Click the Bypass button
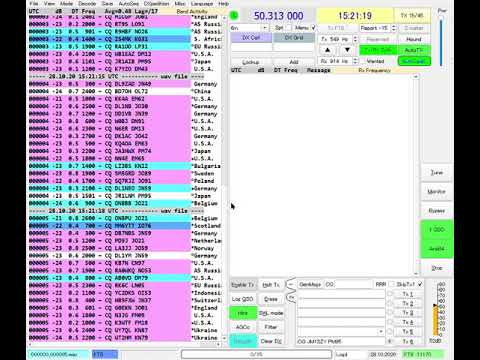The height and width of the screenshot is (360, 480). pos(436,211)
